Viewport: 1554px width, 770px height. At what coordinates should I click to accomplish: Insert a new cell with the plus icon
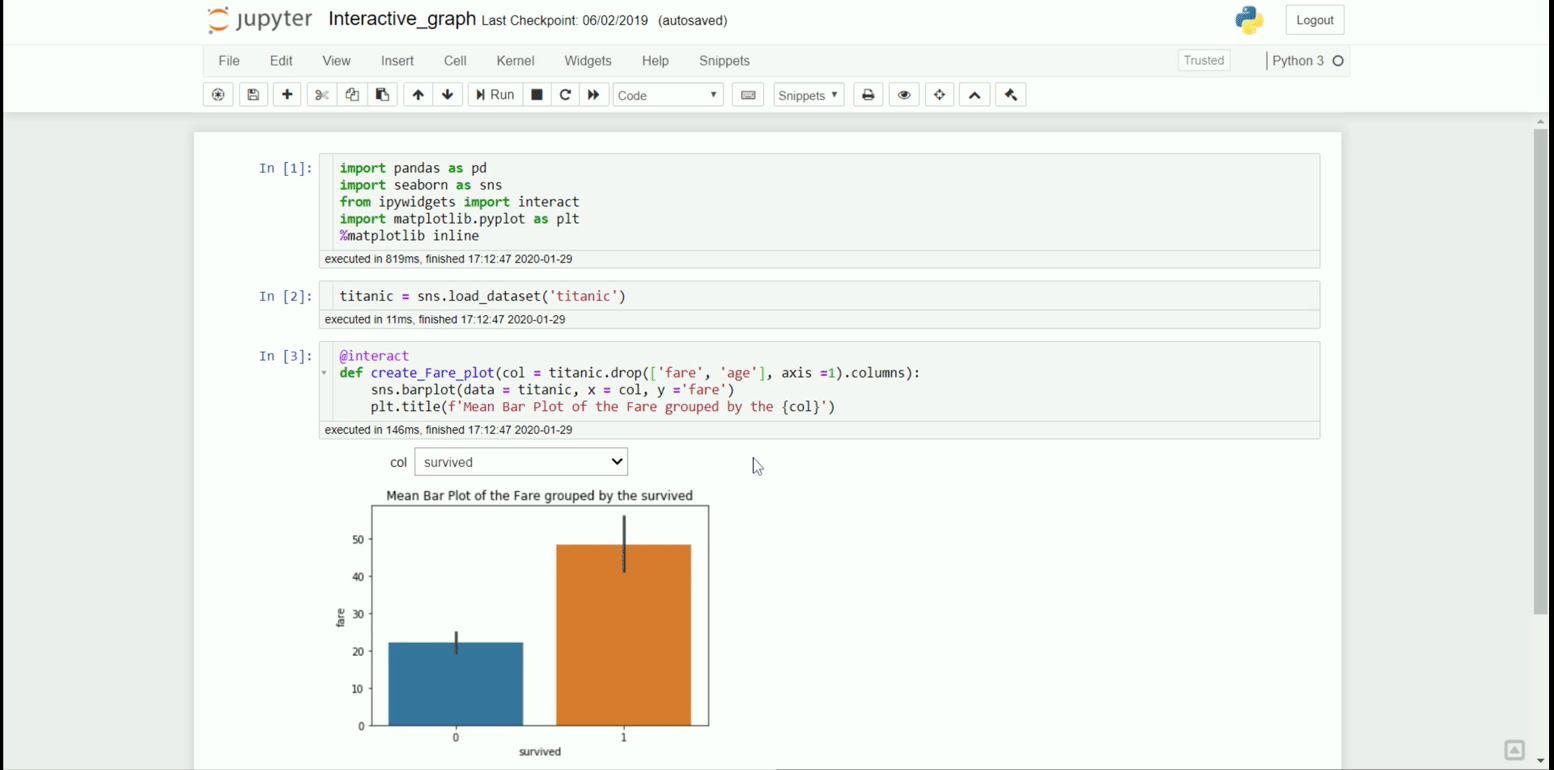287,94
